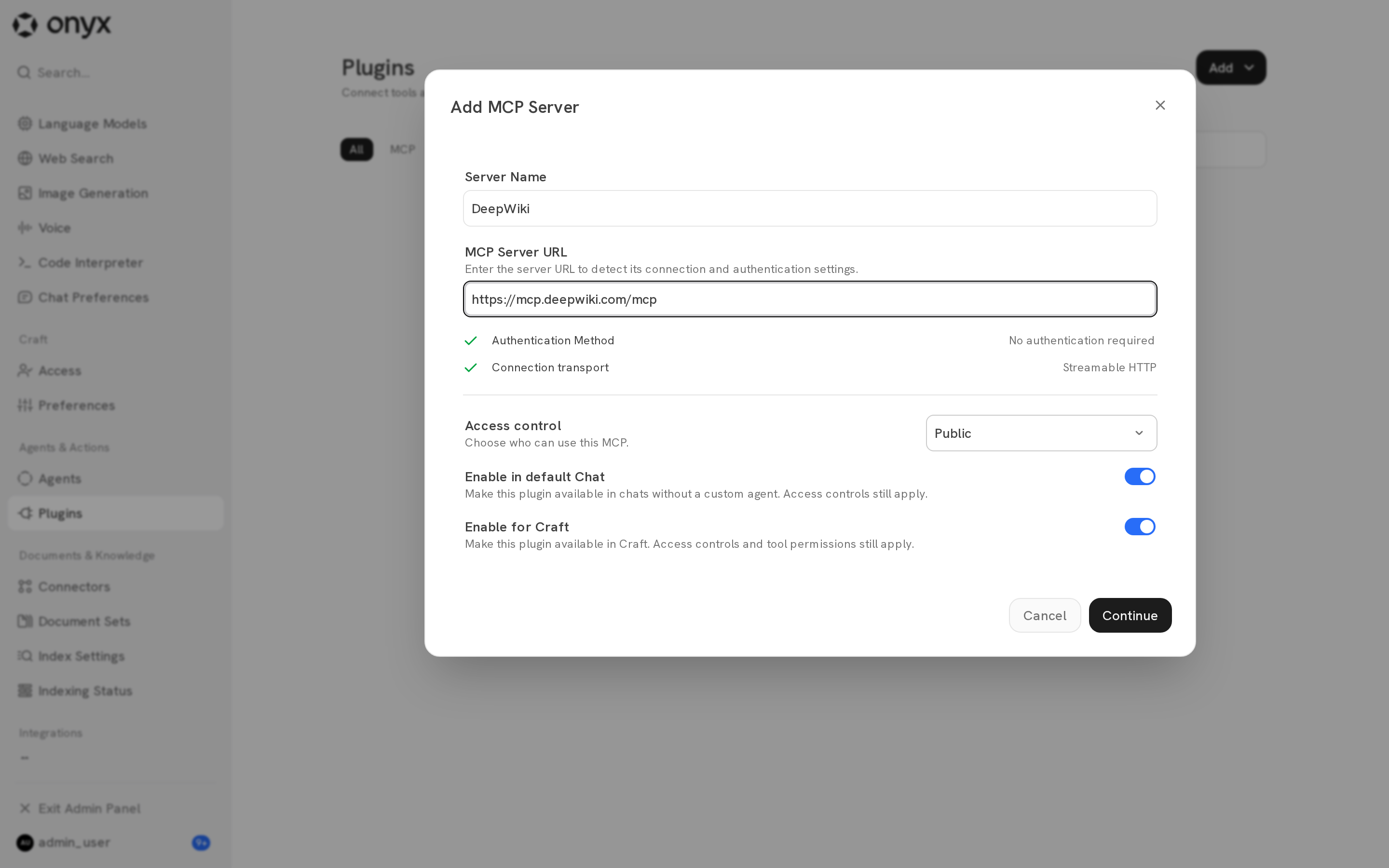Open Web Search settings
Viewport: 1389px width, 868px height.
click(115, 159)
